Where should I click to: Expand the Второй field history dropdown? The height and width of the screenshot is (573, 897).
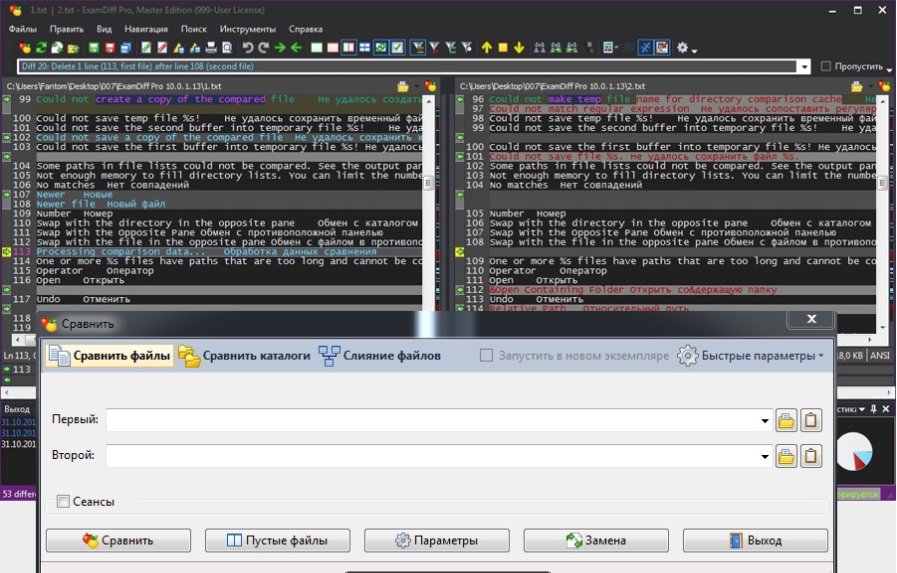click(765, 457)
